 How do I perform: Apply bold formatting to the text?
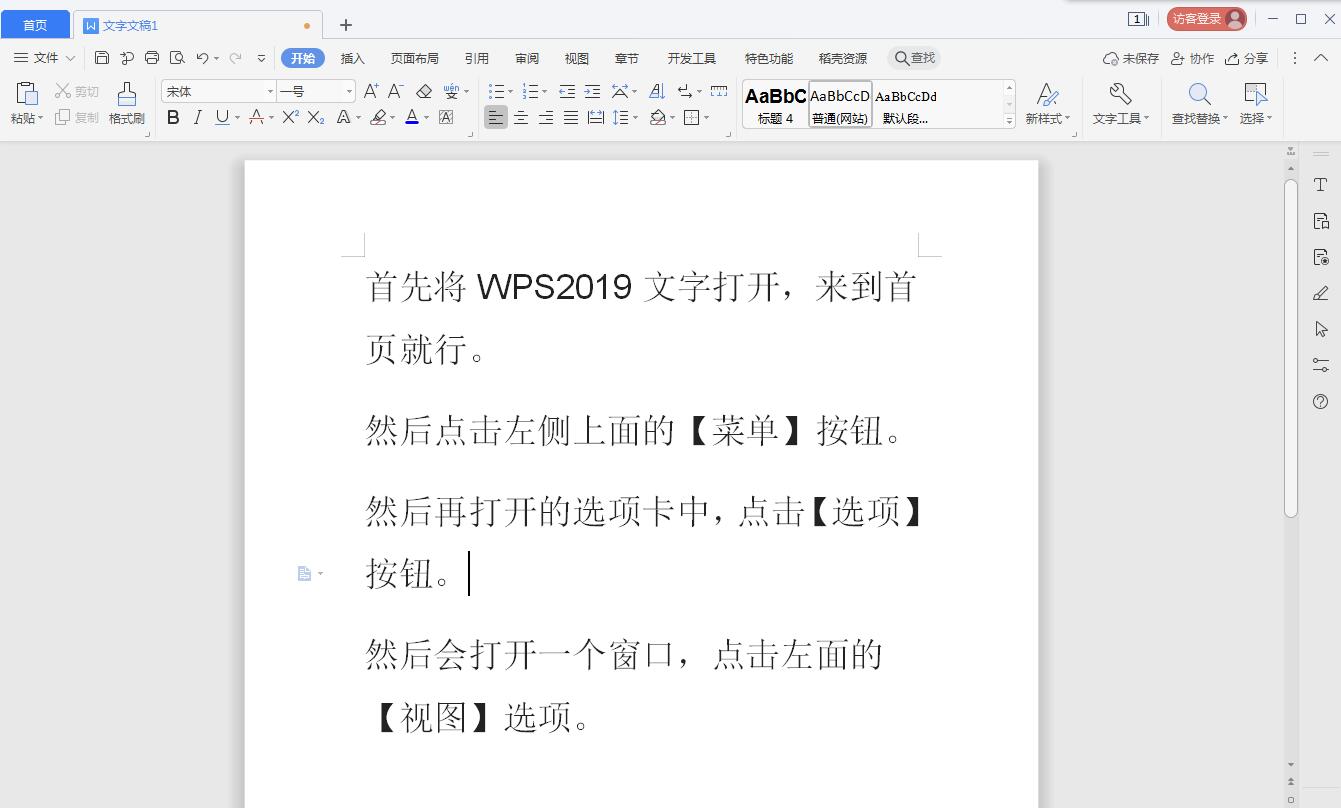click(x=171, y=117)
